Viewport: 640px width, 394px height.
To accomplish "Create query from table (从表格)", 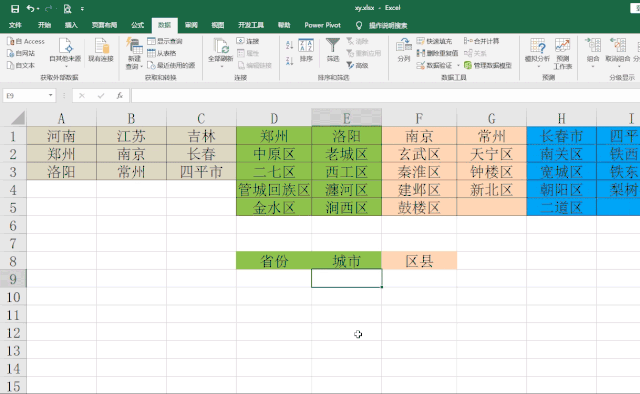I will click(x=162, y=53).
